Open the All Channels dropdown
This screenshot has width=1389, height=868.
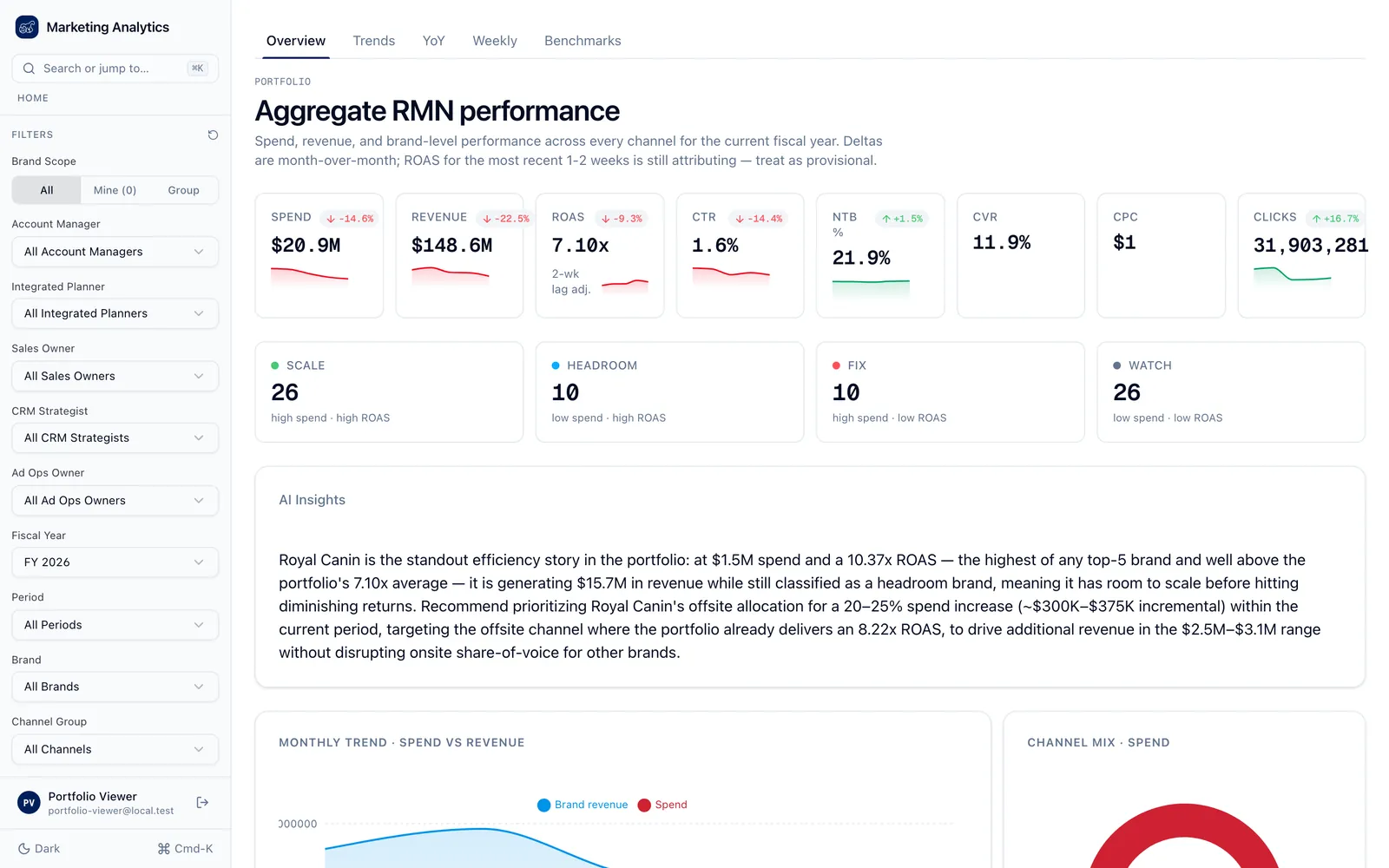[x=115, y=749]
